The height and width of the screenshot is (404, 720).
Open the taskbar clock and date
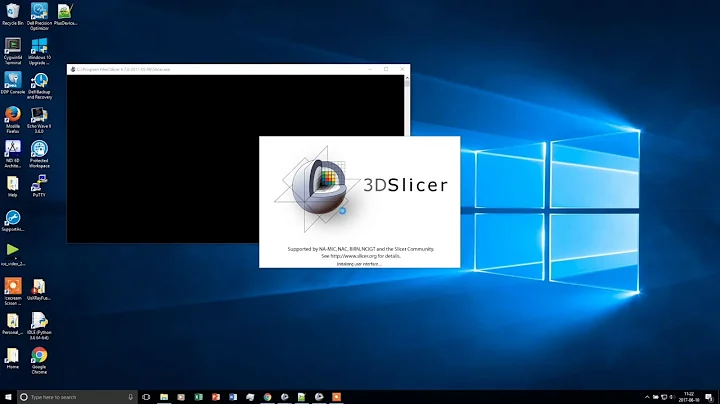689,397
